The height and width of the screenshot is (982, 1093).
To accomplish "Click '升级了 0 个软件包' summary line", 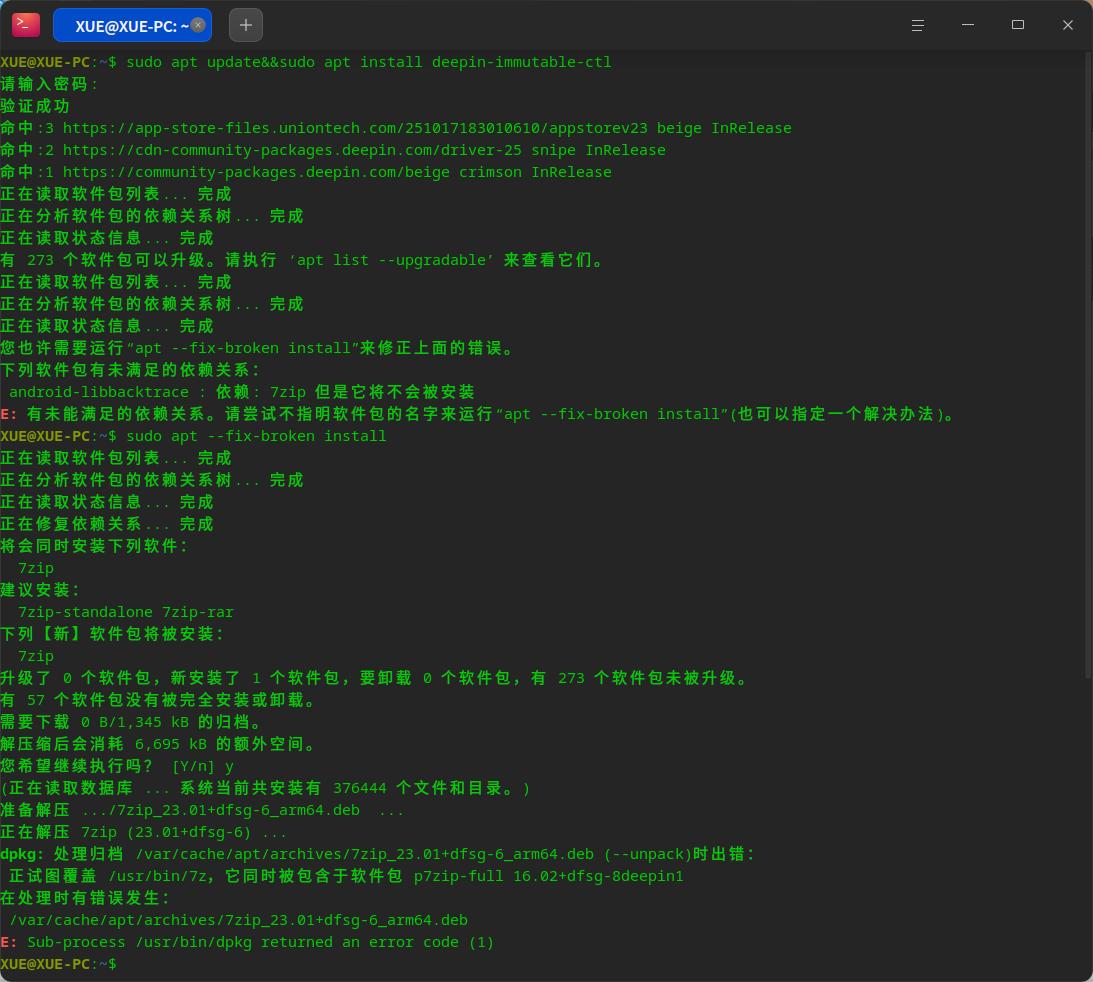I will pos(375,678).
